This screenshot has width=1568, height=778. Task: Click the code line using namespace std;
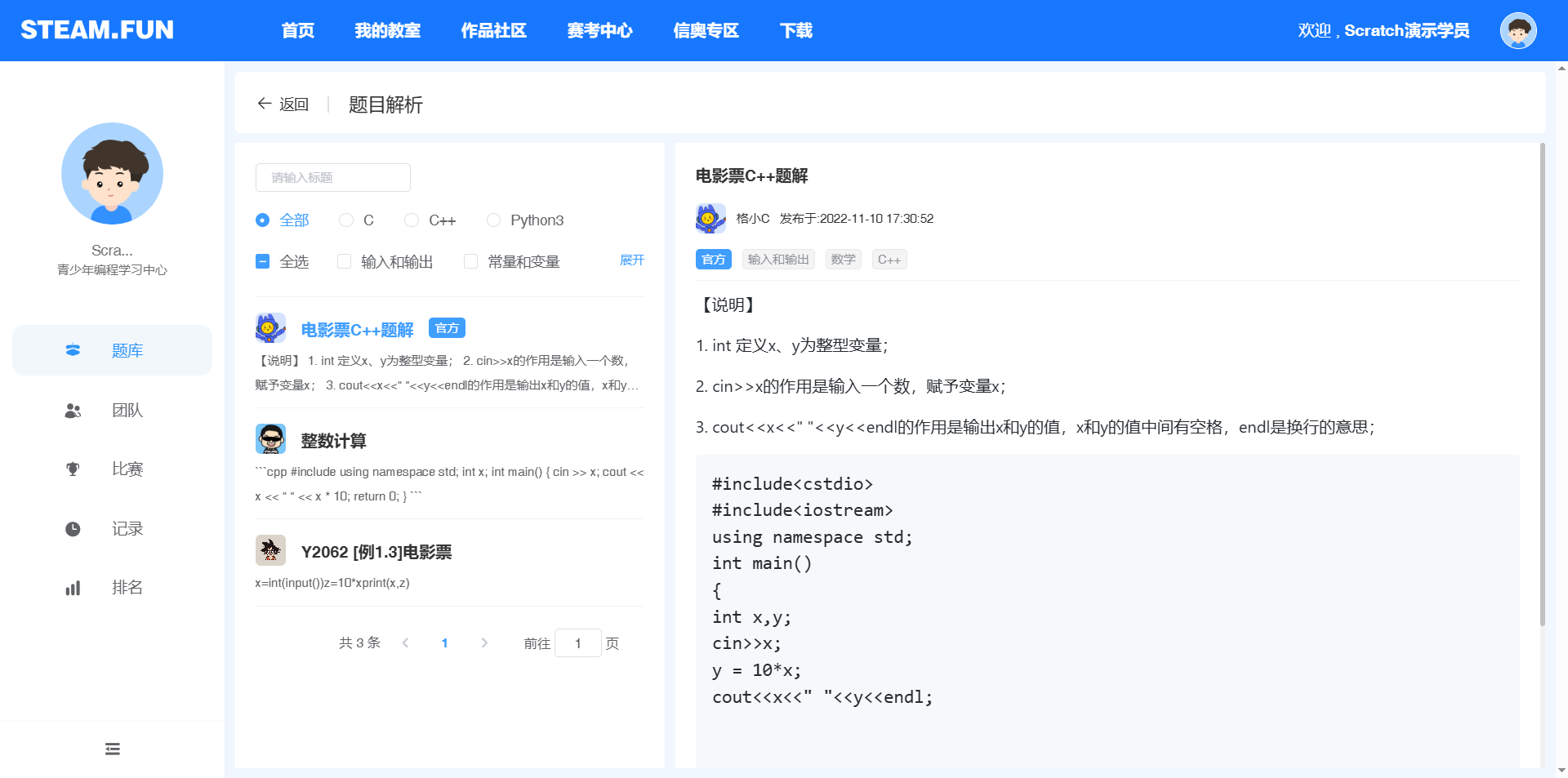(813, 537)
